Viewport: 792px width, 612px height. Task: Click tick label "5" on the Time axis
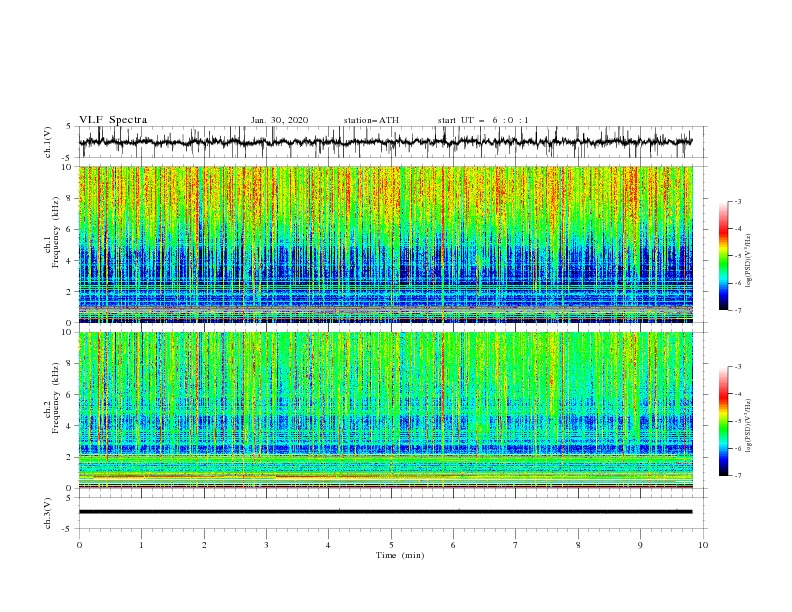391,545
